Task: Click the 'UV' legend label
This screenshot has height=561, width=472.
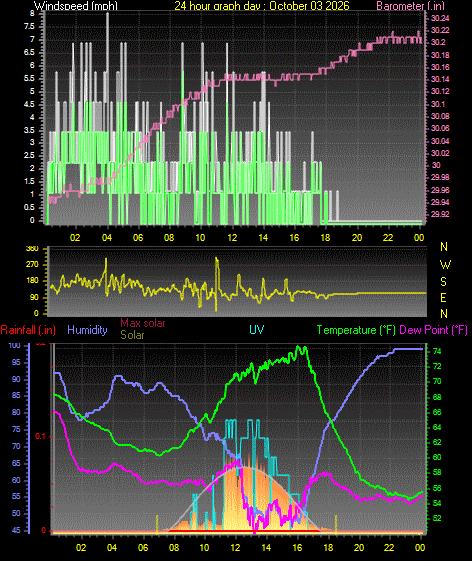Action: tap(256, 330)
